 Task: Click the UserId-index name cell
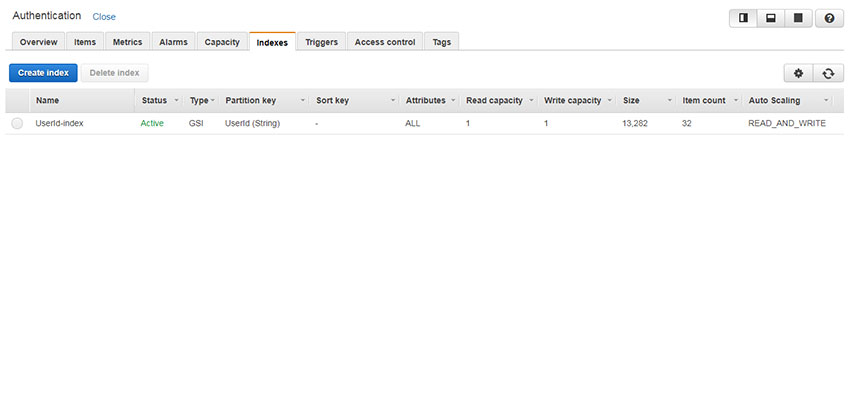point(60,124)
